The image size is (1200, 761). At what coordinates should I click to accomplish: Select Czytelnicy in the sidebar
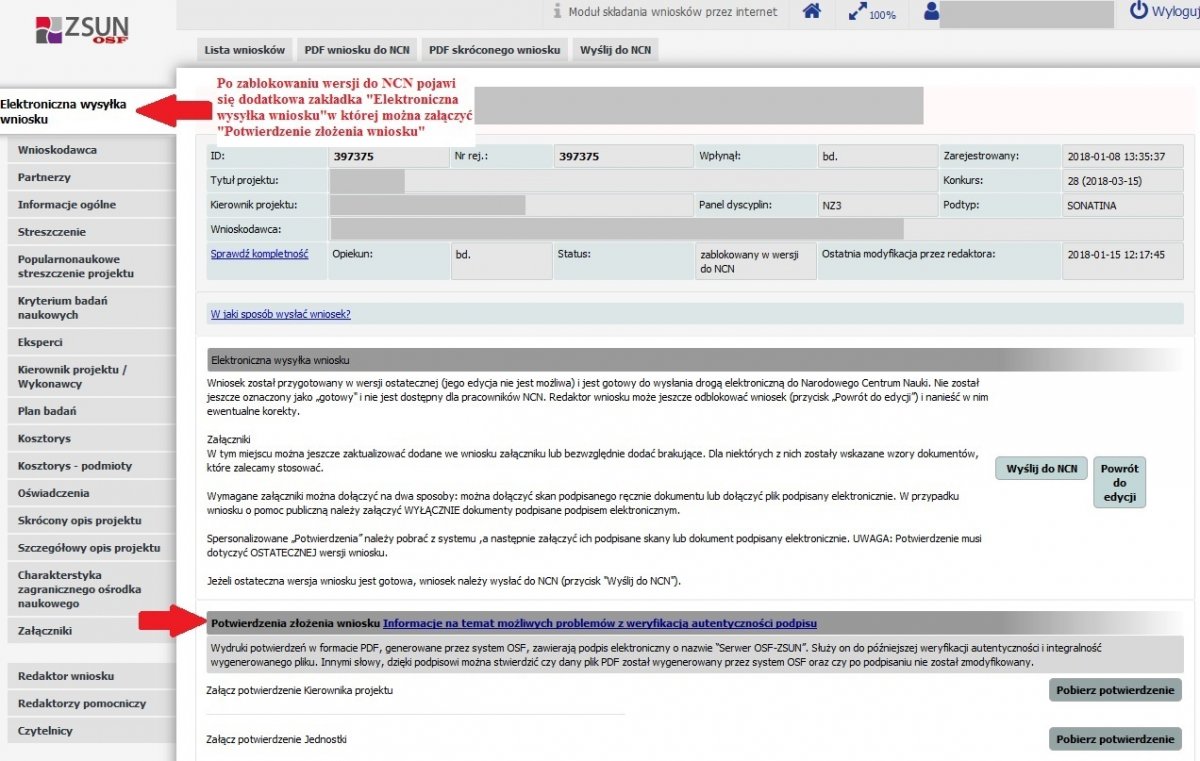[91, 731]
